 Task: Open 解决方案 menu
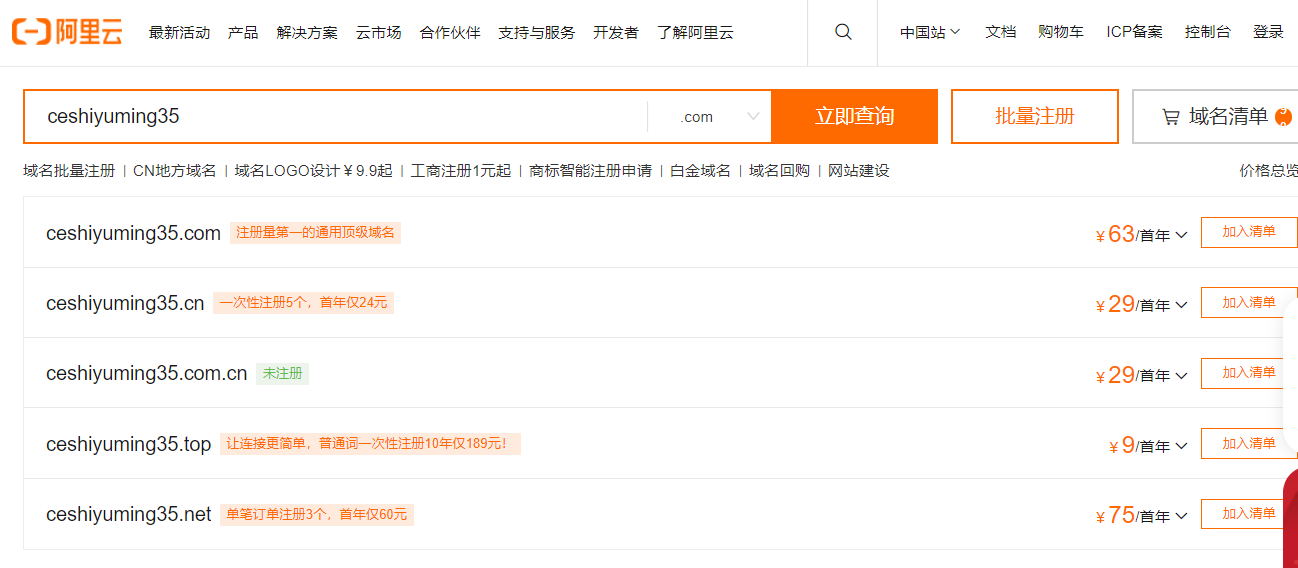pyautogui.click(x=307, y=32)
